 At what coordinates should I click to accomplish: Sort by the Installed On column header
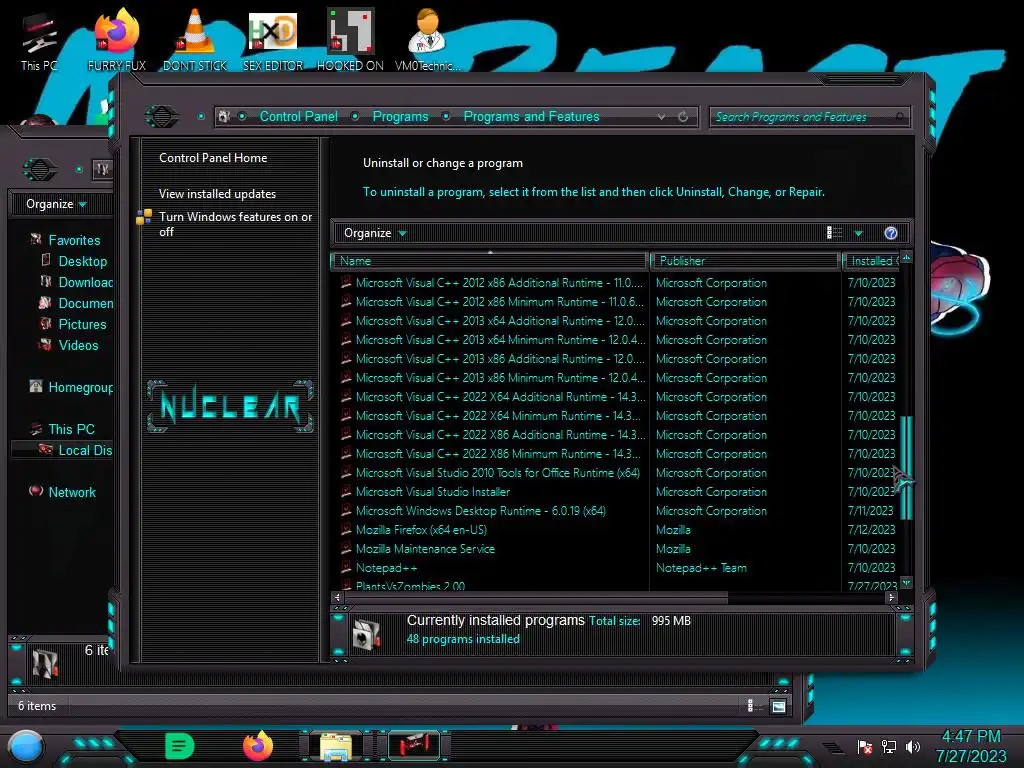[x=872, y=261]
